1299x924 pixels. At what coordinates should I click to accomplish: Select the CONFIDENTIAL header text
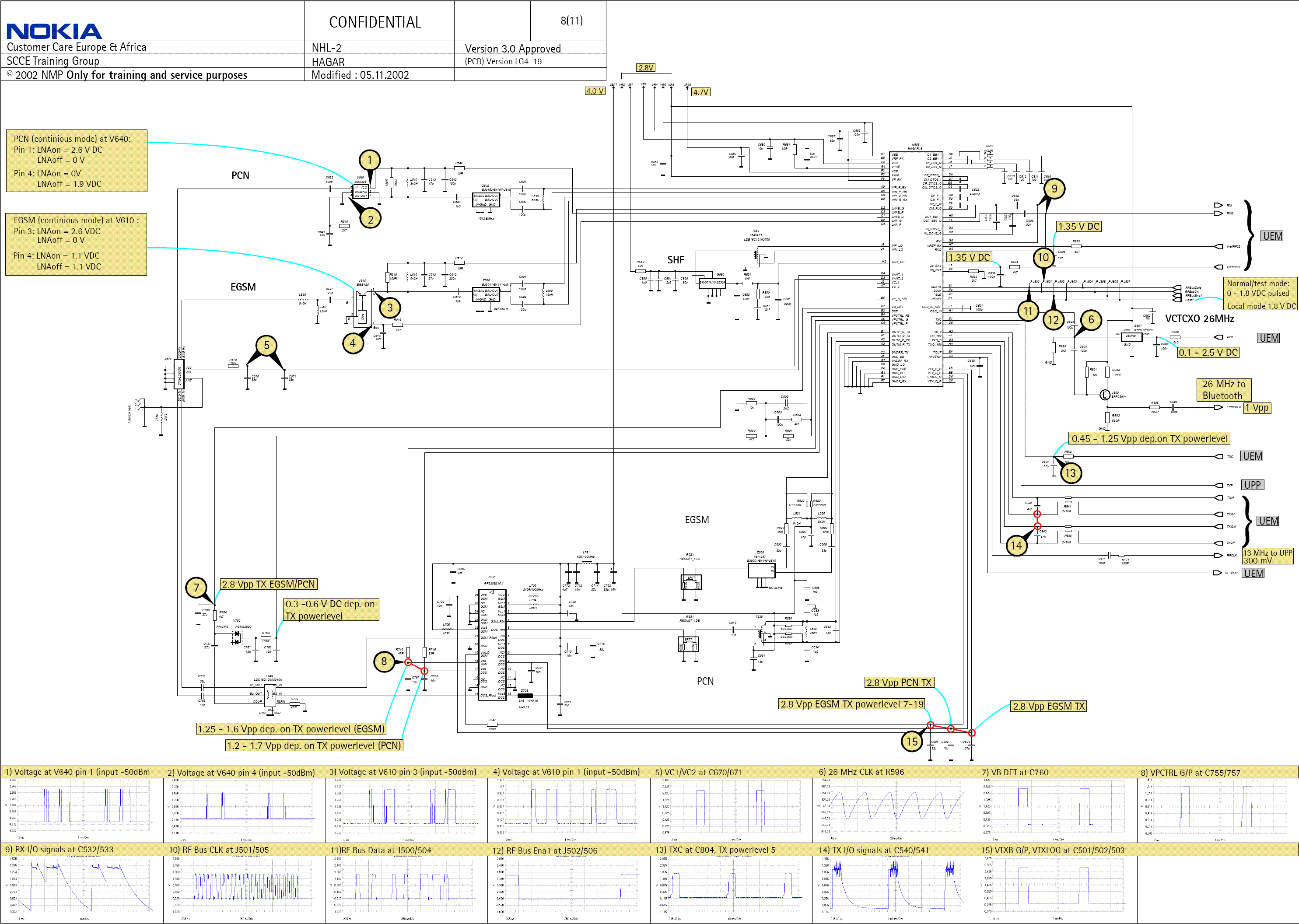tap(375, 22)
